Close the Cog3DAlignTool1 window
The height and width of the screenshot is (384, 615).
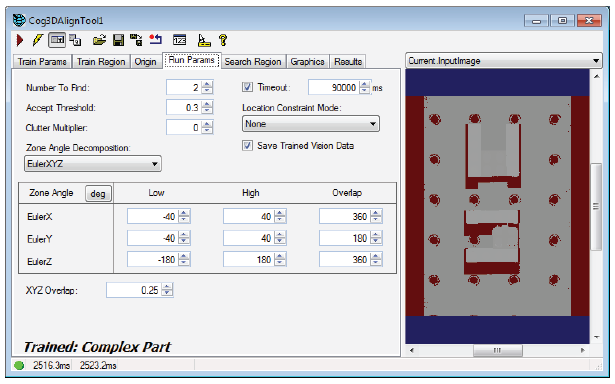coord(589,20)
